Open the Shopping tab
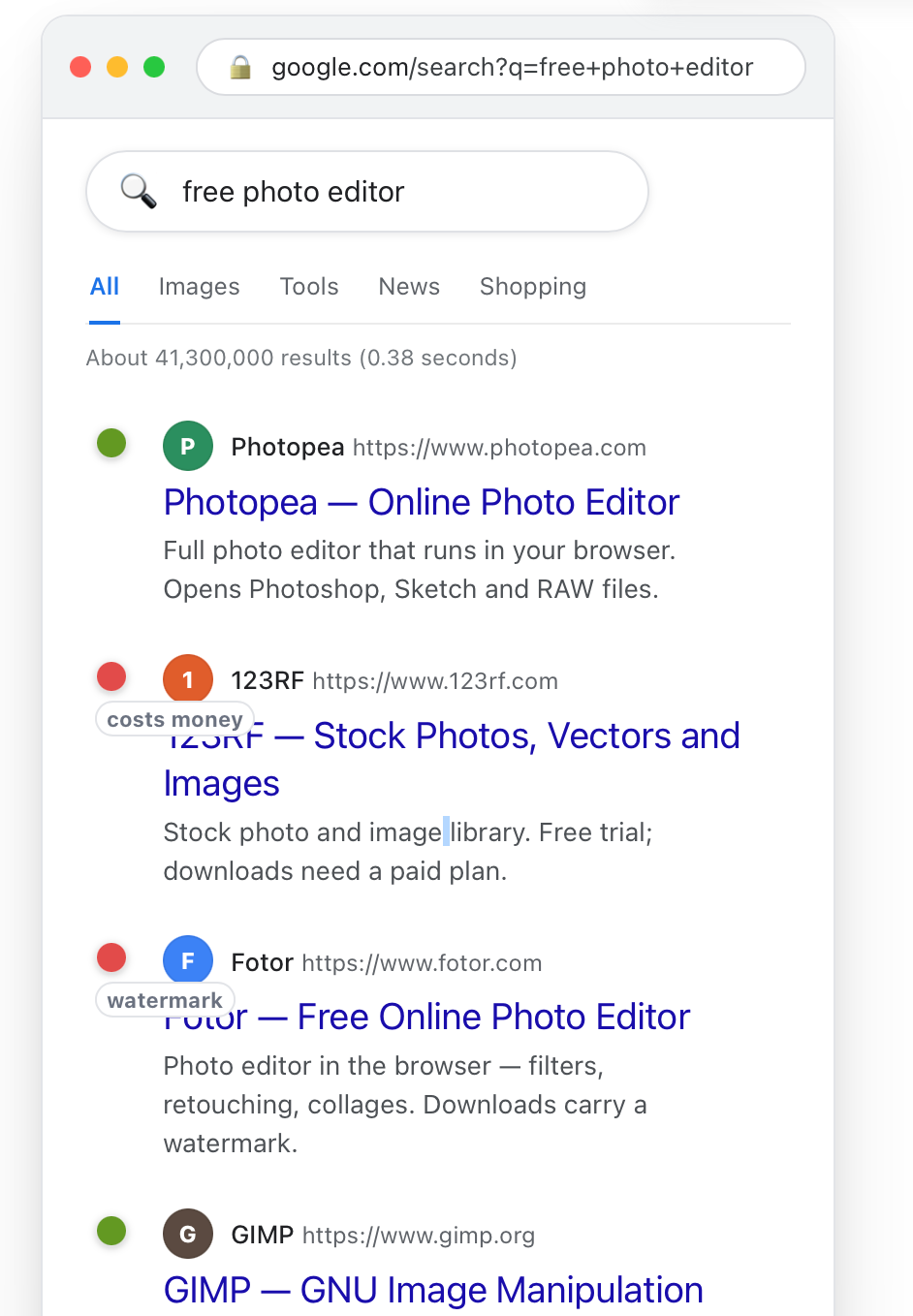 [x=533, y=287]
